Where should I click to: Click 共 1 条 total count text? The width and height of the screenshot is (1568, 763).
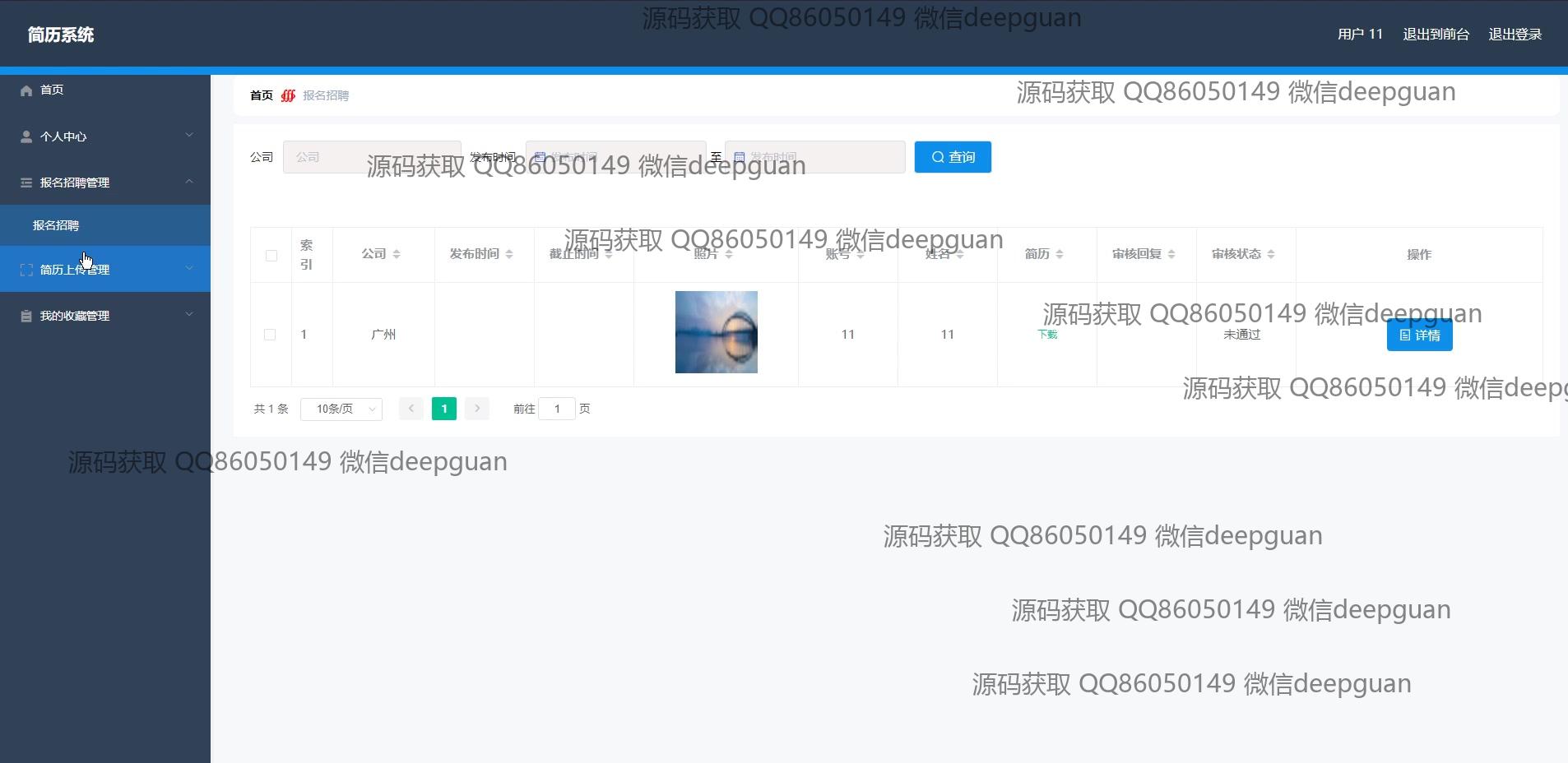271,409
